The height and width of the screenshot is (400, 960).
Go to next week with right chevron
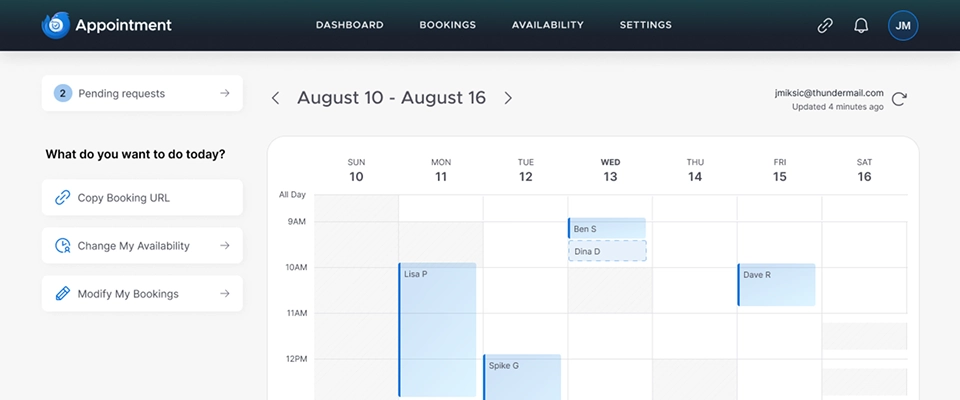(x=508, y=98)
